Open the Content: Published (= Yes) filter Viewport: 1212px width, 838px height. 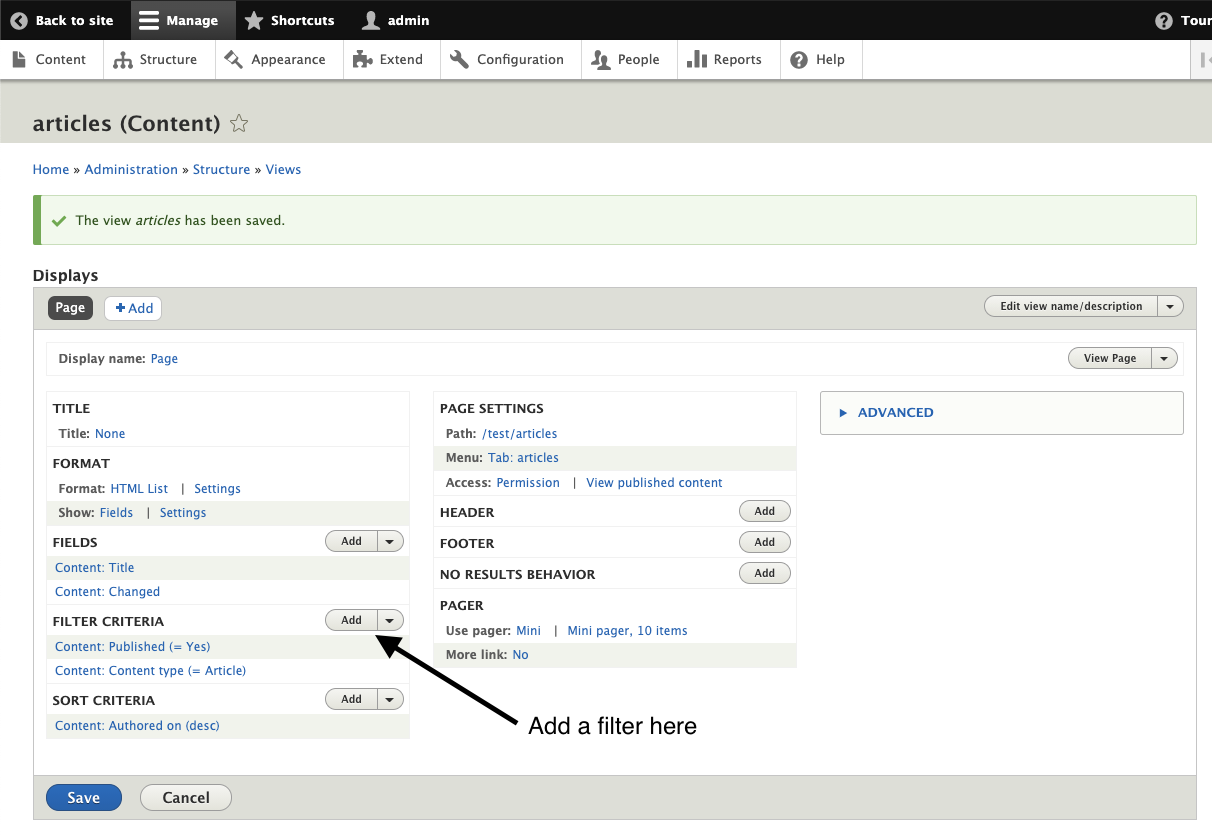point(132,646)
